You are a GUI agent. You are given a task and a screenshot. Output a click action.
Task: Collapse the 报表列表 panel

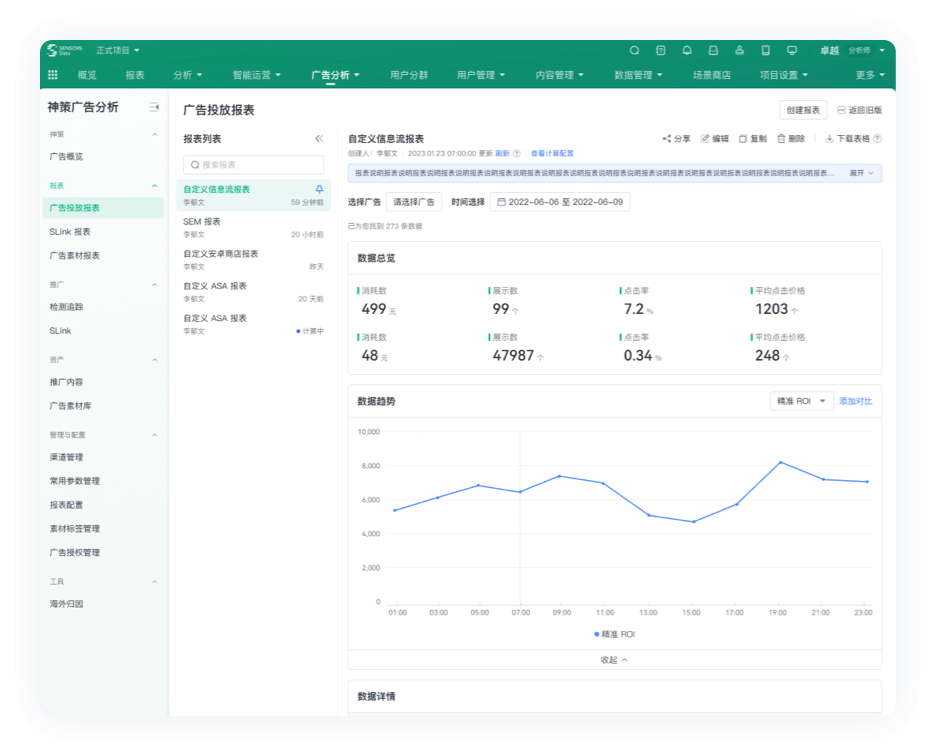pos(319,139)
